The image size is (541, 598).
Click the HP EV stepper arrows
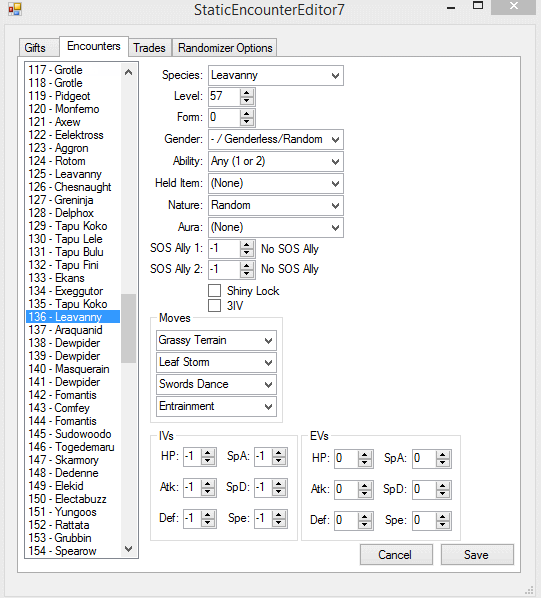pos(365,458)
